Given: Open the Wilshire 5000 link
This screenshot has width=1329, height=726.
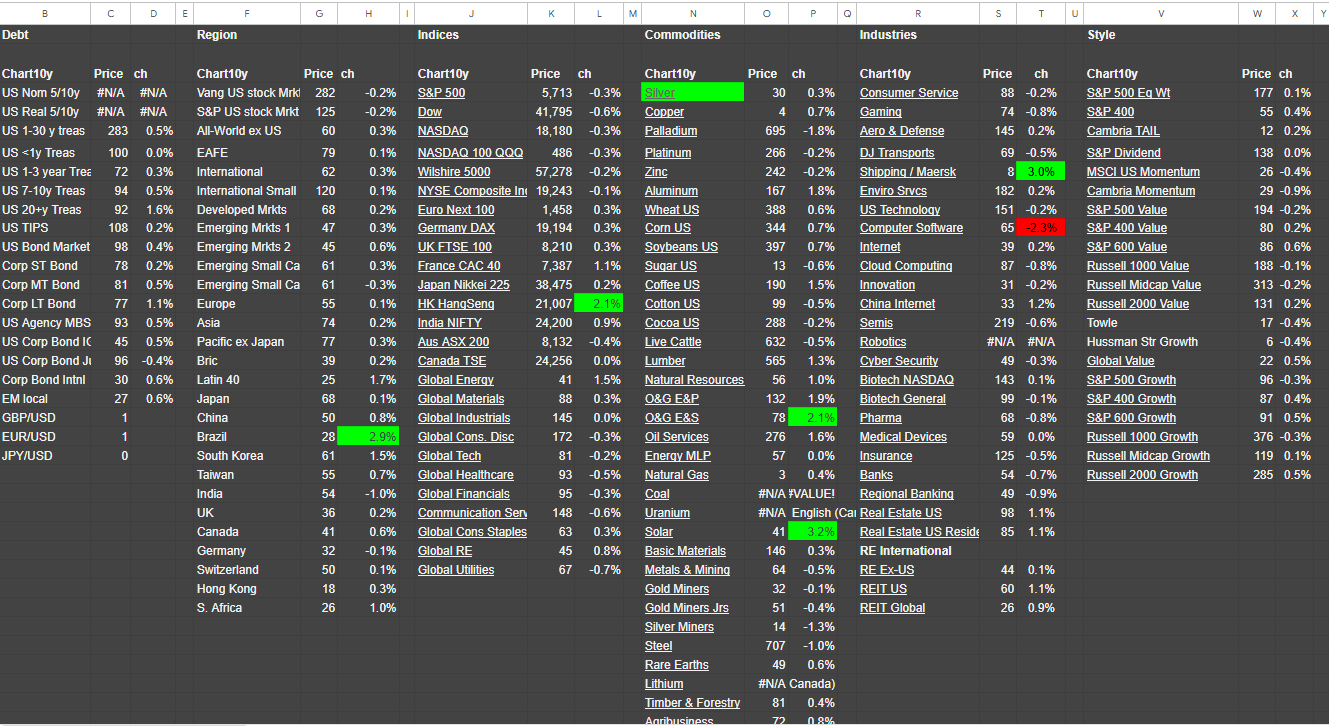Looking at the screenshot, I should point(454,172).
